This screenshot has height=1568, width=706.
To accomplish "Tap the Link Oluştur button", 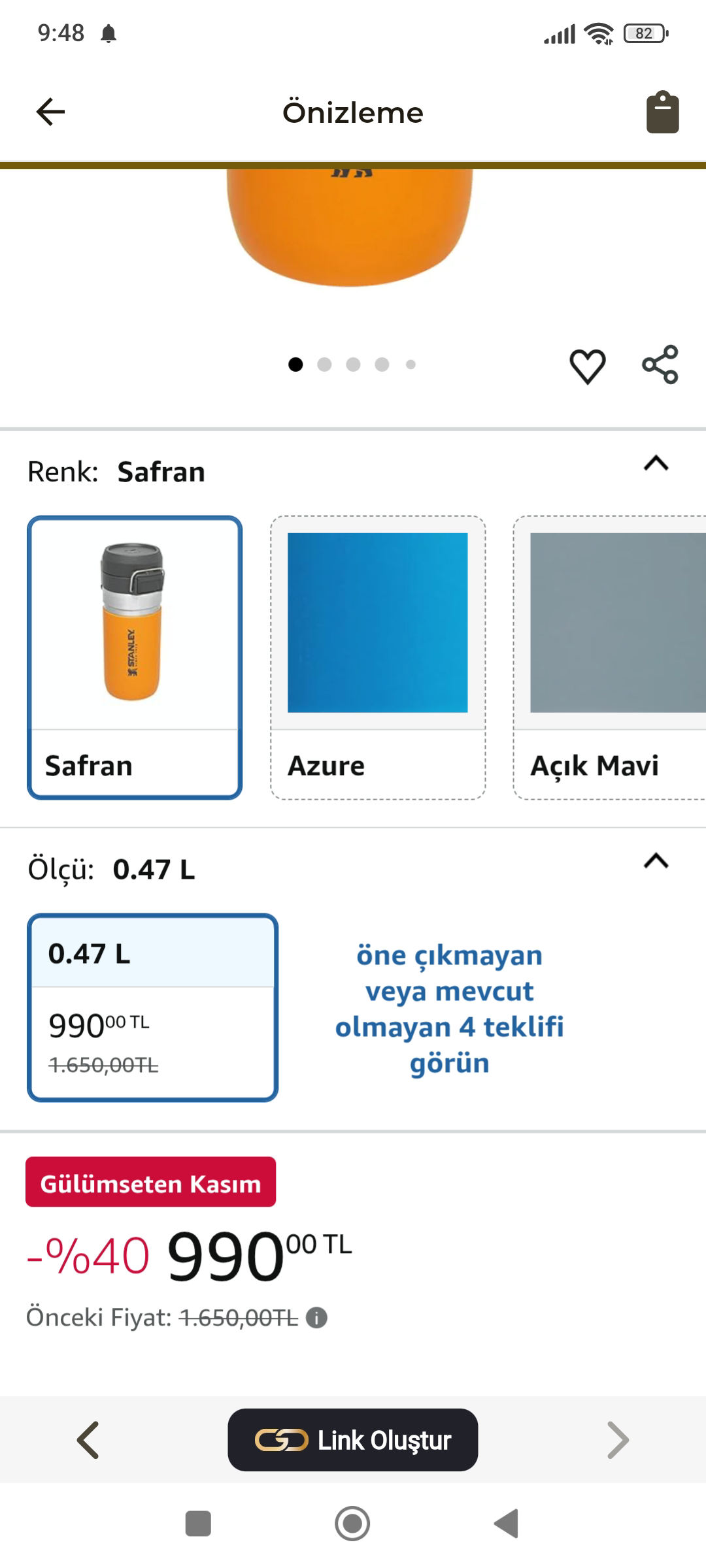I will 353,1440.
